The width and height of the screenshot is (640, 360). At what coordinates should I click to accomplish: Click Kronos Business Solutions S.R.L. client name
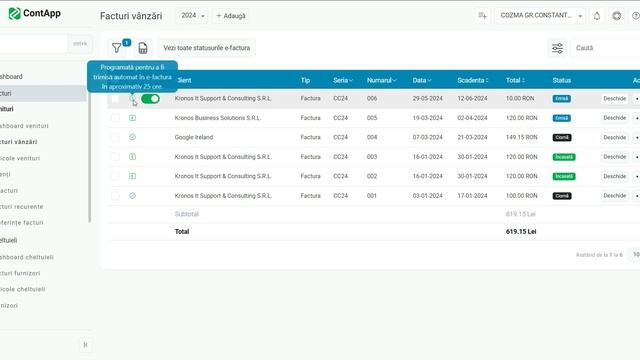coord(218,118)
